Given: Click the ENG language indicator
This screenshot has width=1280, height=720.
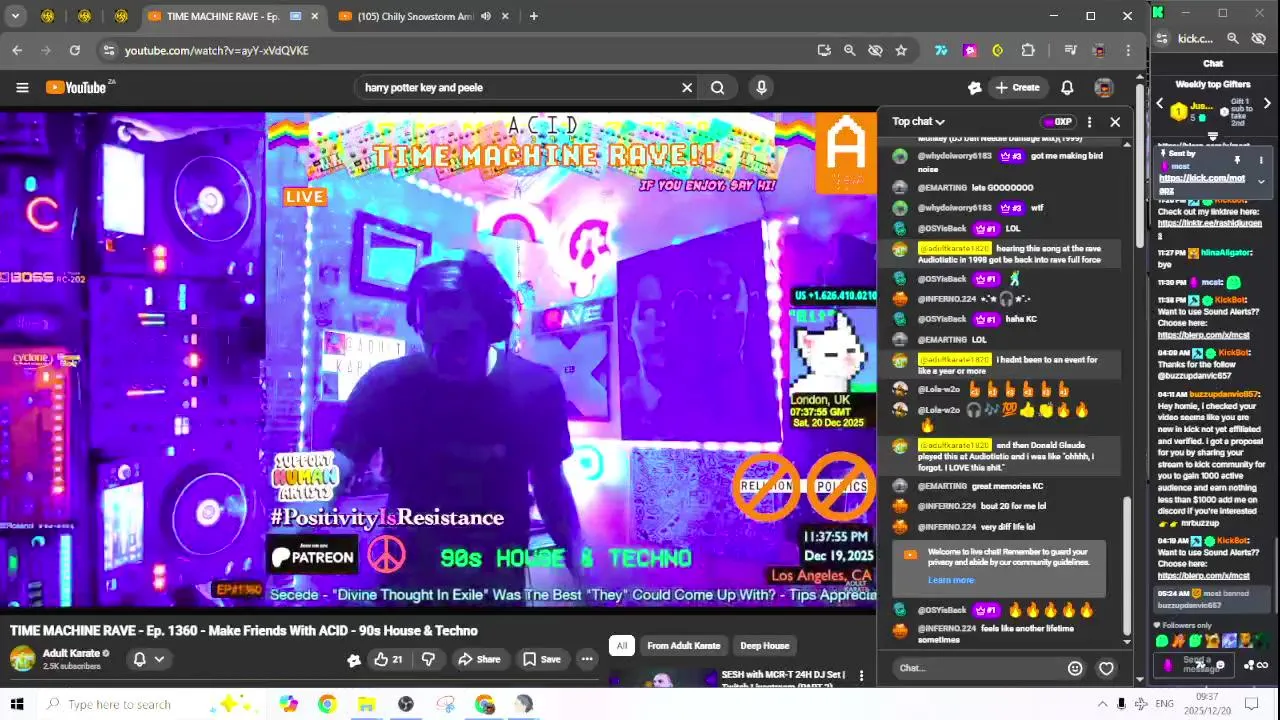Looking at the screenshot, I should click(x=1164, y=704).
